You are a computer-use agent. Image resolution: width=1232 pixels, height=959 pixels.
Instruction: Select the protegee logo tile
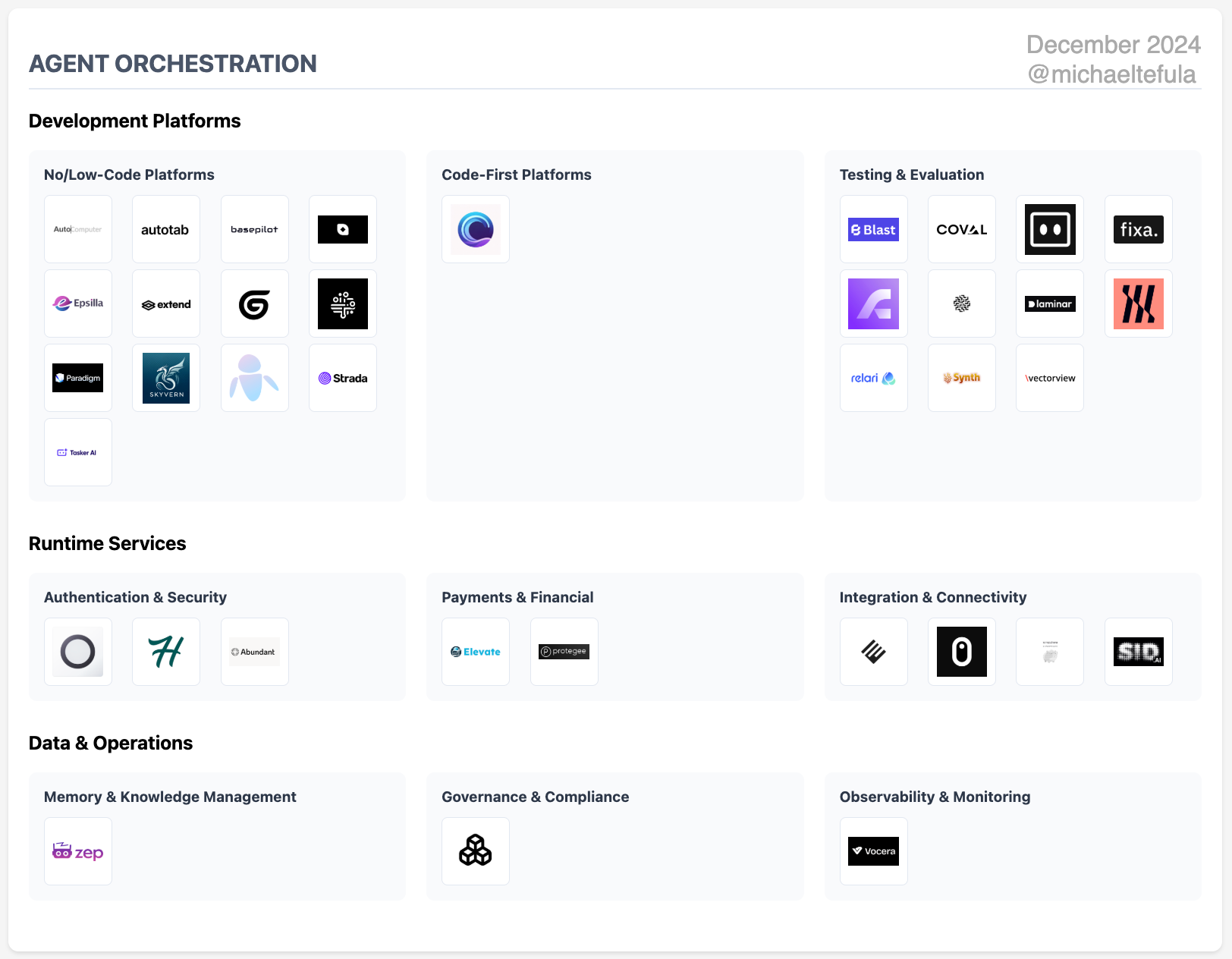564,652
